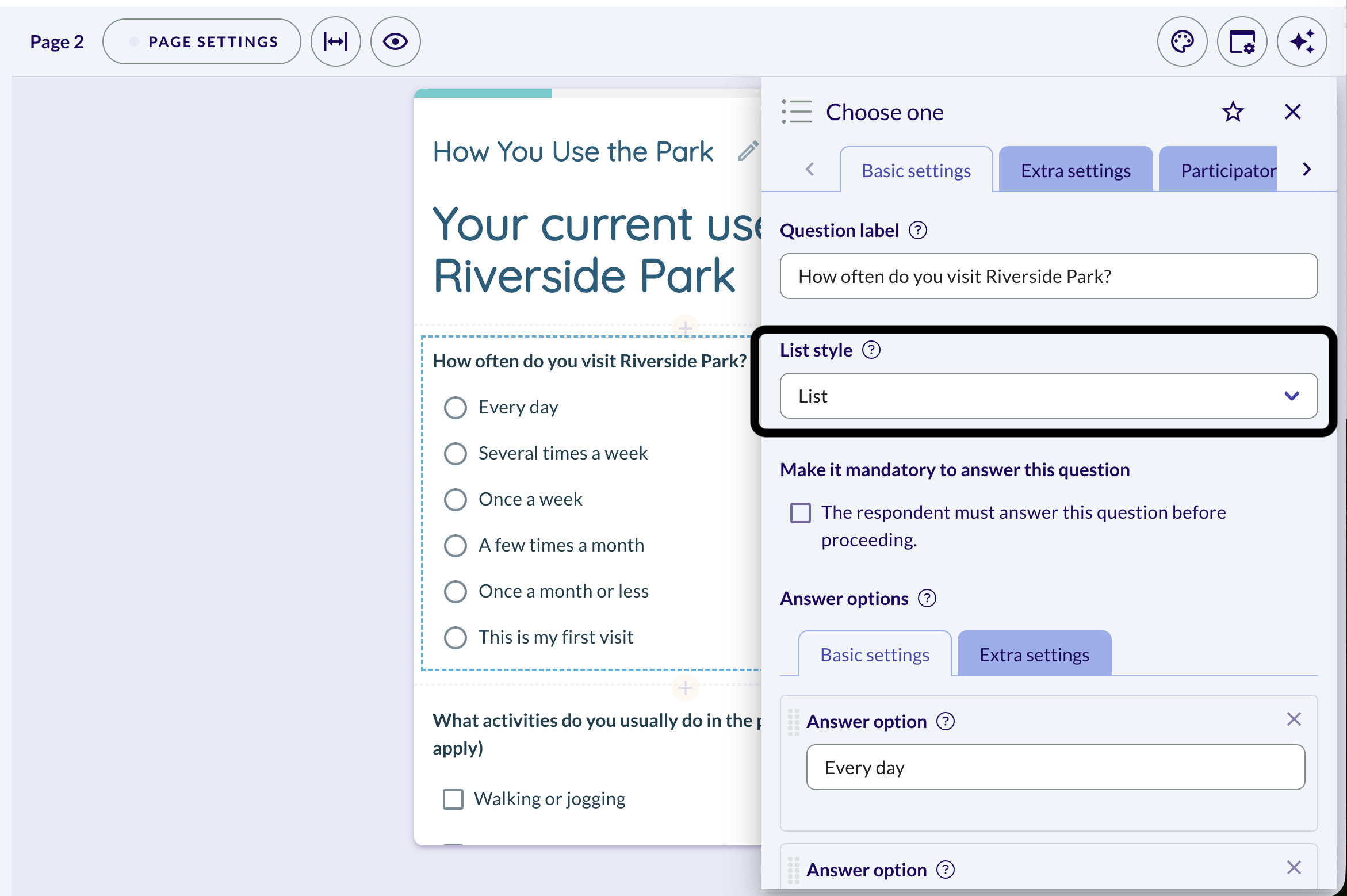Select Several times a week radio
Viewport: 1347px width, 896px height.
(x=455, y=453)
